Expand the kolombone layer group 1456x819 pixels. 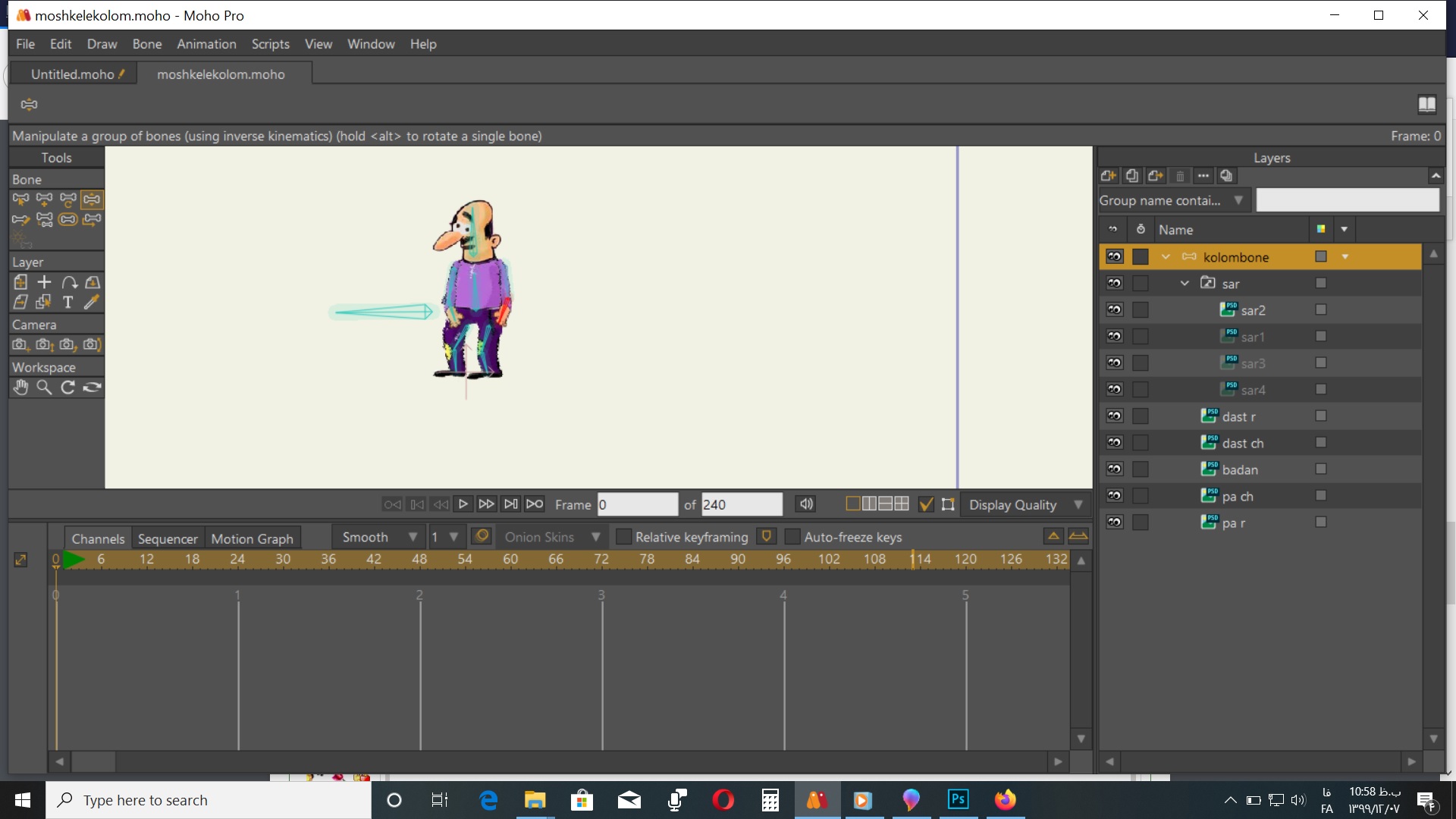pyautogui.click(x=1165, y=256)
